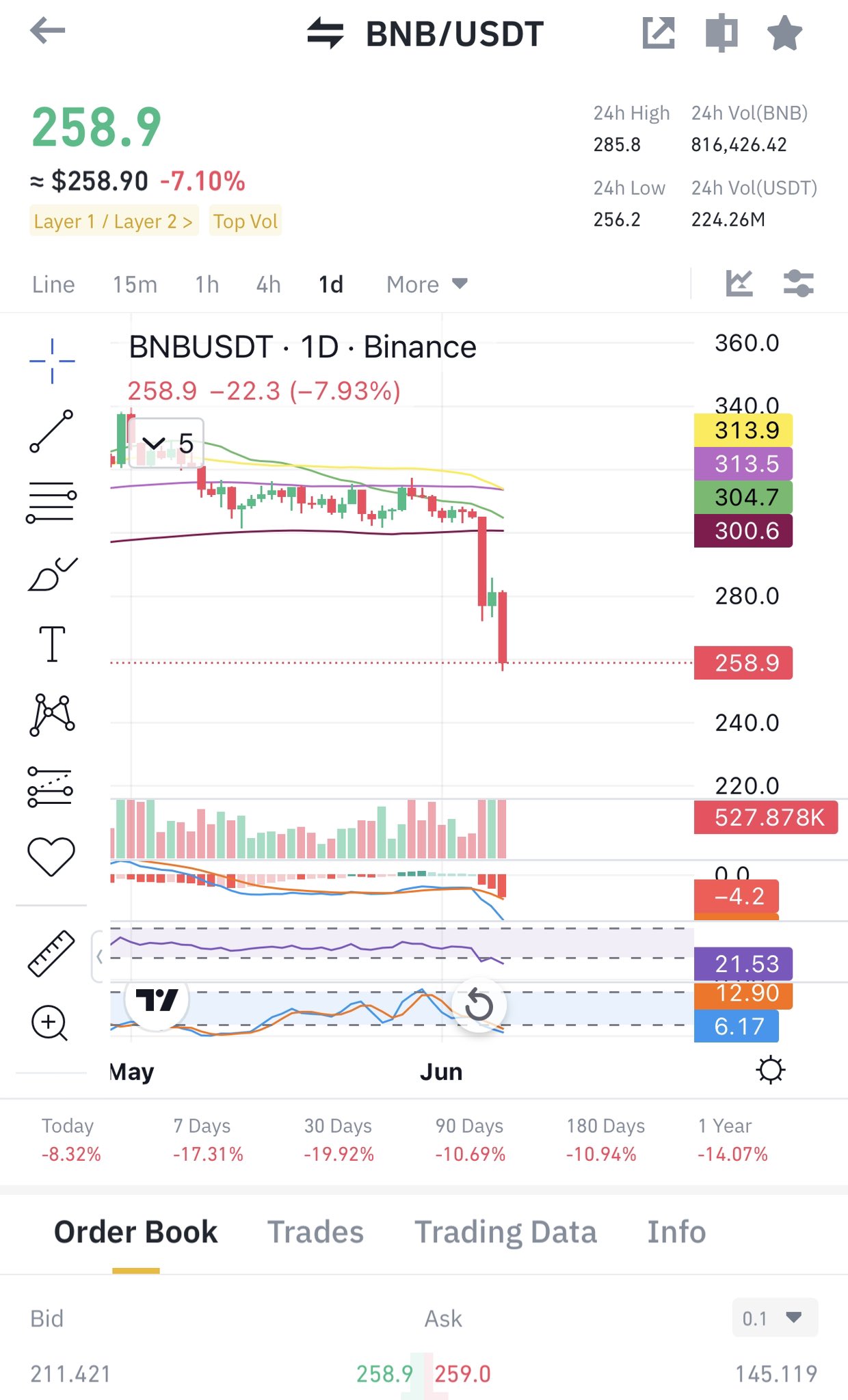Open the 0.1 order book depth dropdown

[x=775, y=1317]
